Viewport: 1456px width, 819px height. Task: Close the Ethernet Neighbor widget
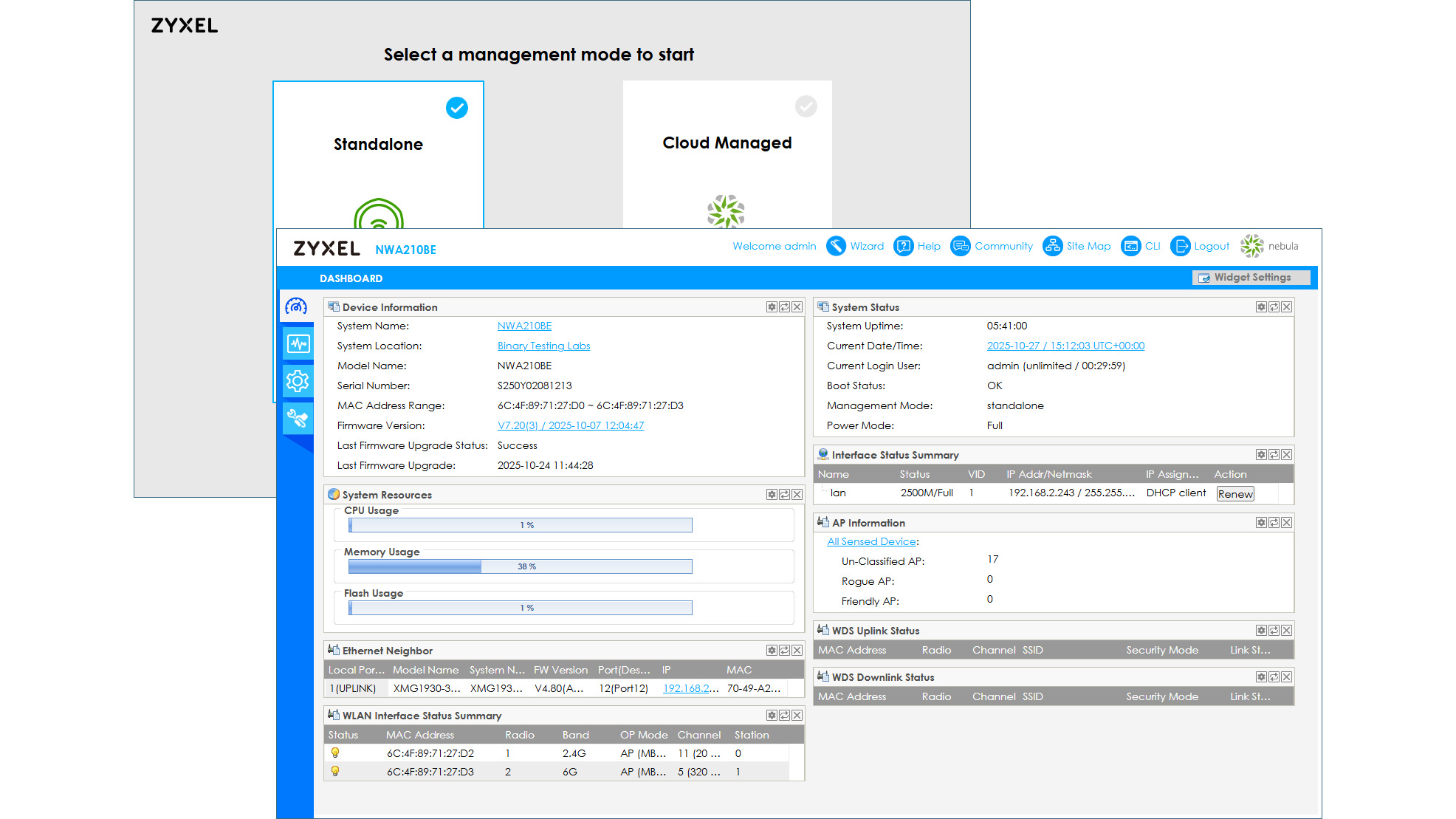(797, 650)
